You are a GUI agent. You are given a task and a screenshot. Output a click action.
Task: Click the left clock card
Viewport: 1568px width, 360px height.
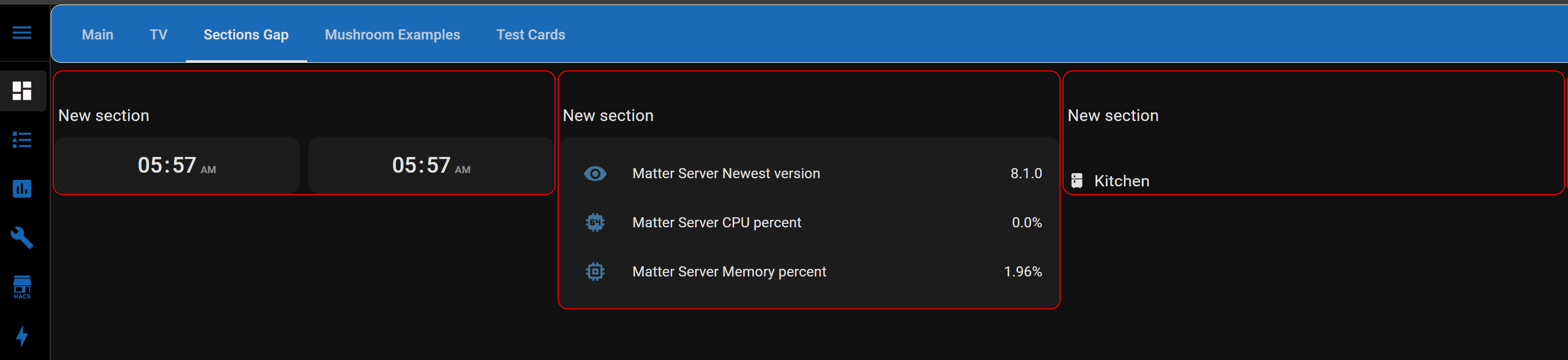pyautogui.click(x=176, y=166)
